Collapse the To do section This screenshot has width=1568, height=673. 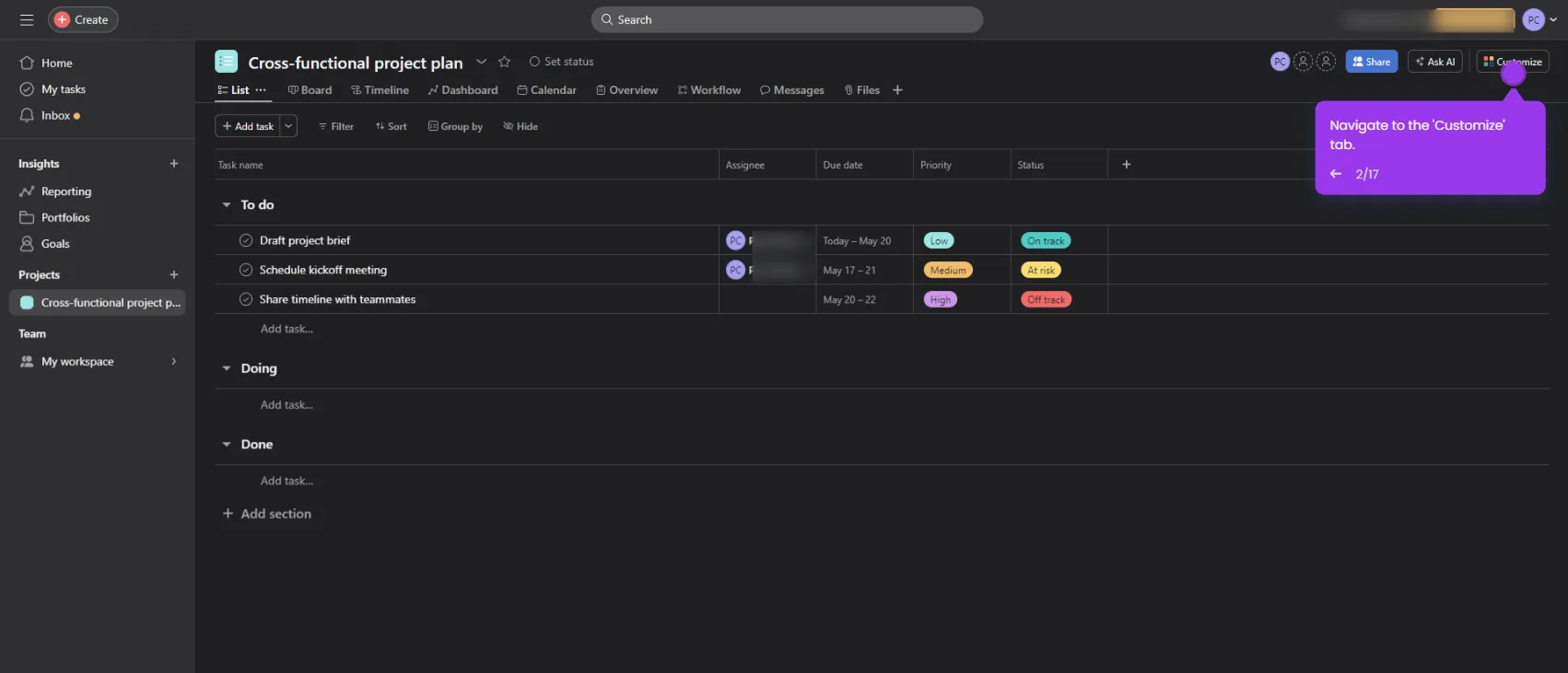coord(227,204)
